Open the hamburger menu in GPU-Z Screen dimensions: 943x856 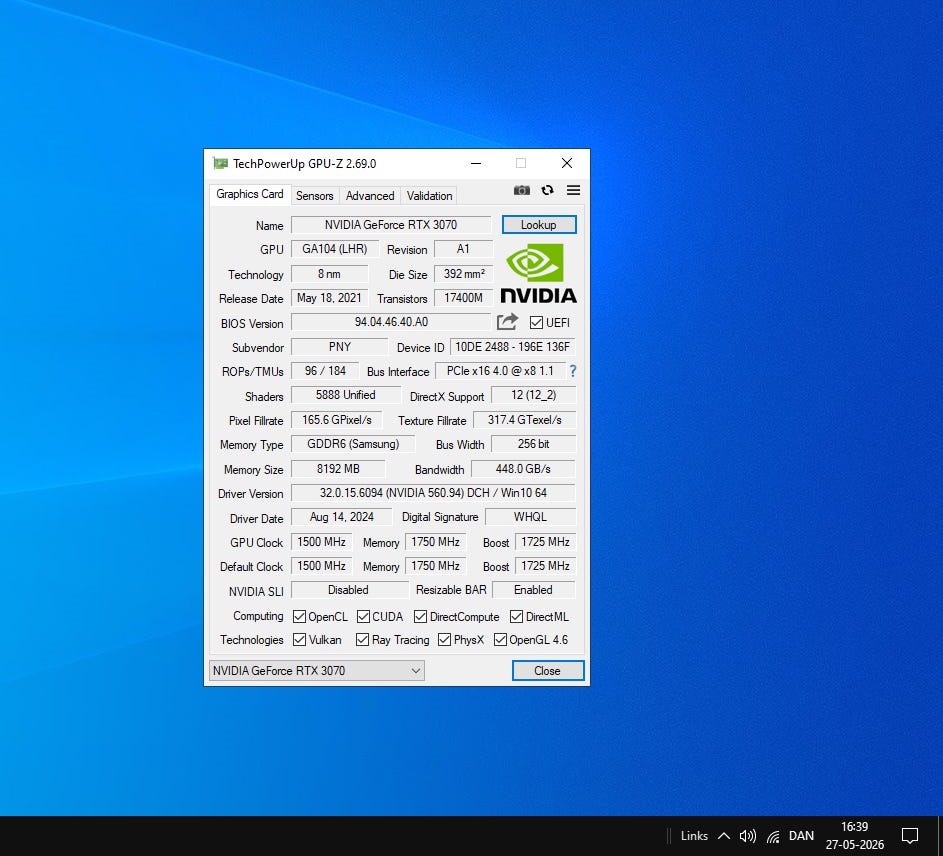point(573,190)
